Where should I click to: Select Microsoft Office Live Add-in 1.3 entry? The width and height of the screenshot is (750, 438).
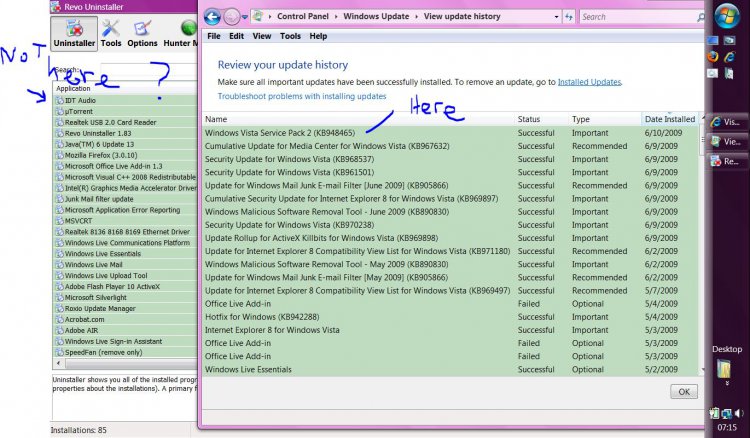[x=125, y=166]
